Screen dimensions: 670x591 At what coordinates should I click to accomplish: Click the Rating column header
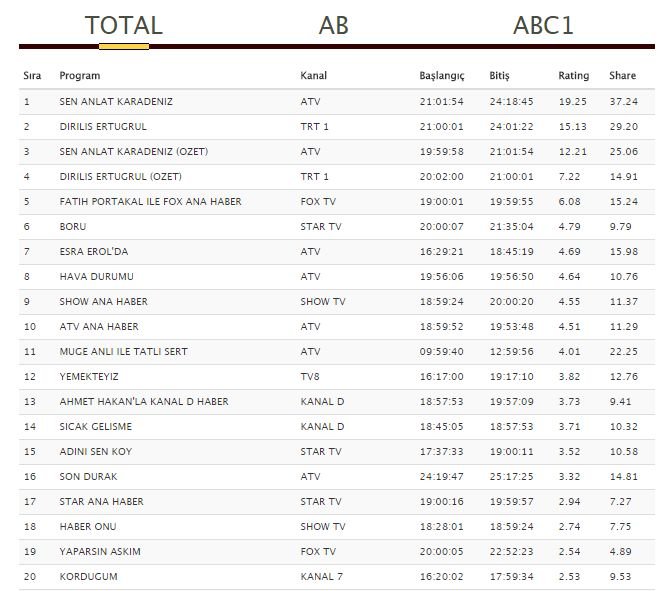tap(573, 76)
